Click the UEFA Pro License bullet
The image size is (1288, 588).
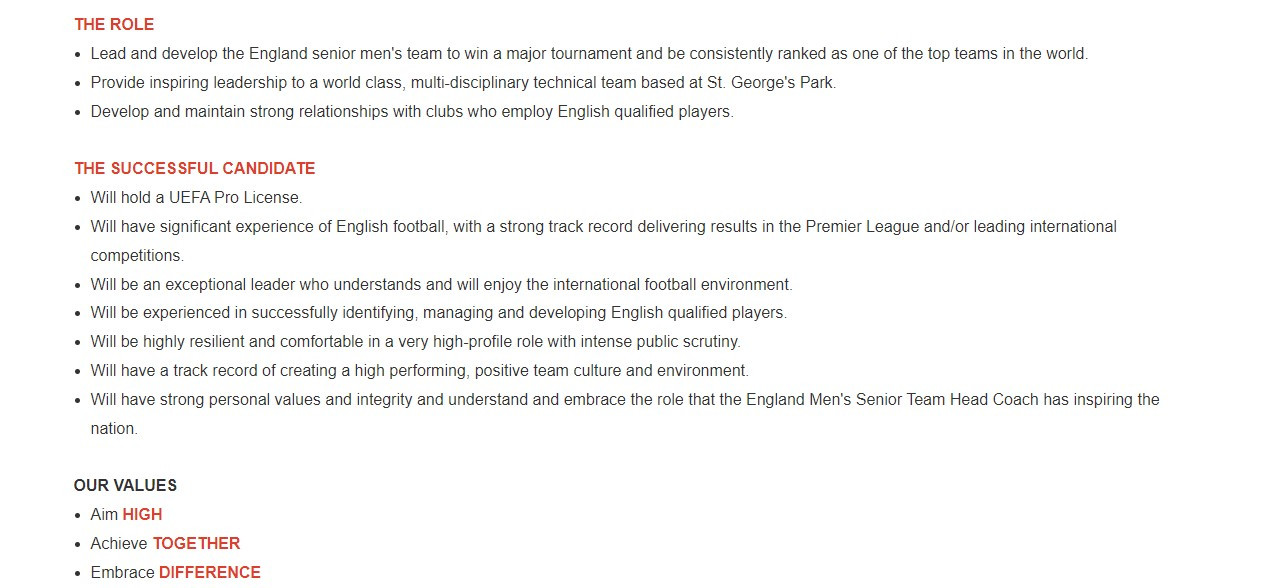click(x=196, y=197)
